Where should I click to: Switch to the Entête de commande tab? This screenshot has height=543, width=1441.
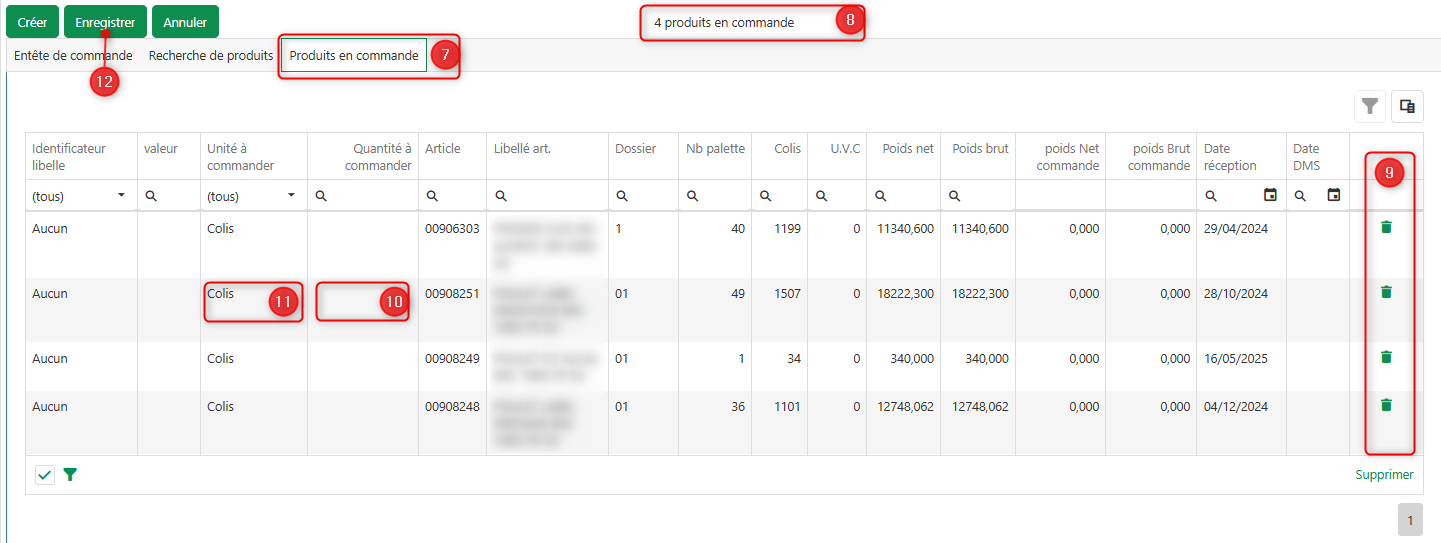click(x=73, y=56)
